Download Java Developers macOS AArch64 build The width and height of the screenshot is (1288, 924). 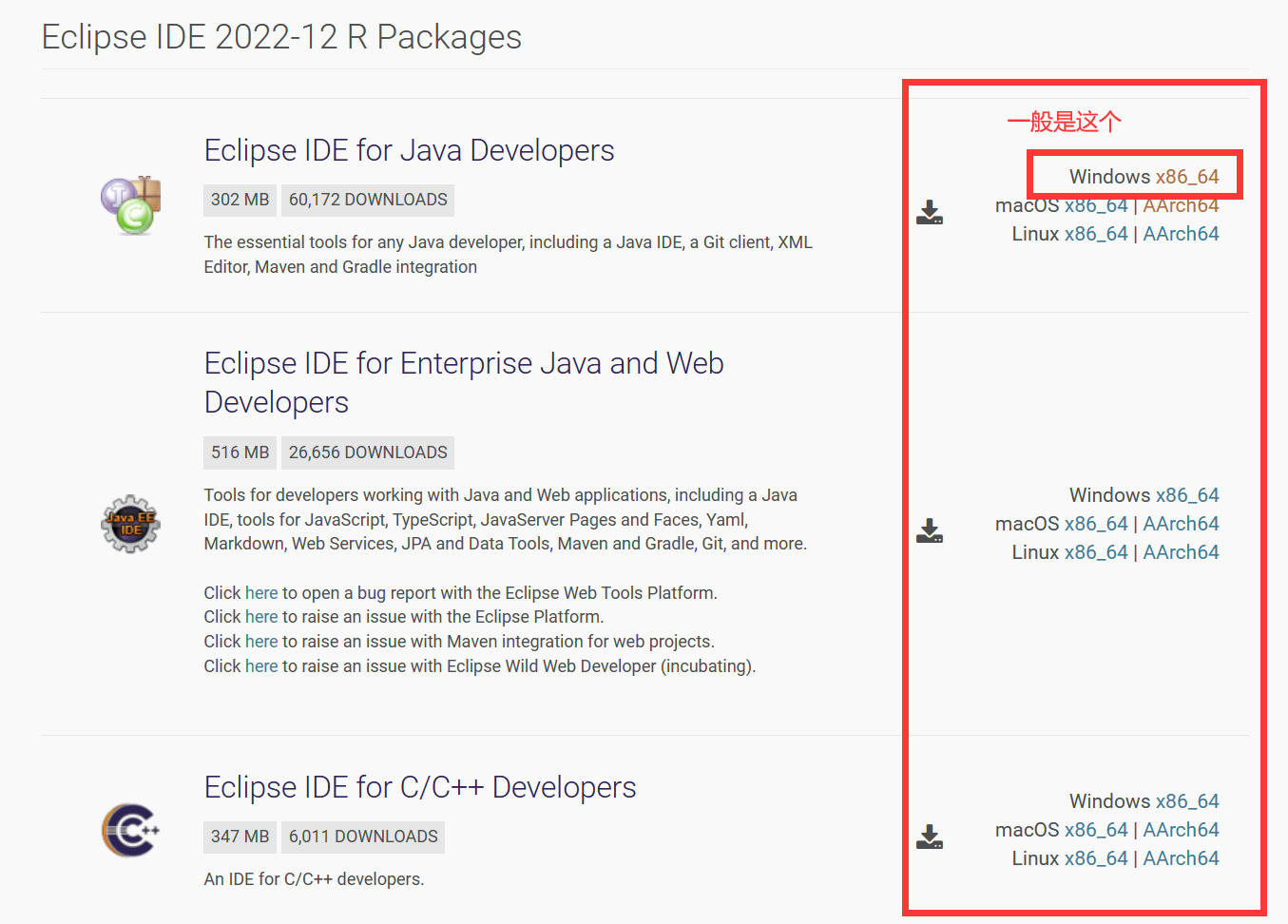1181,205
